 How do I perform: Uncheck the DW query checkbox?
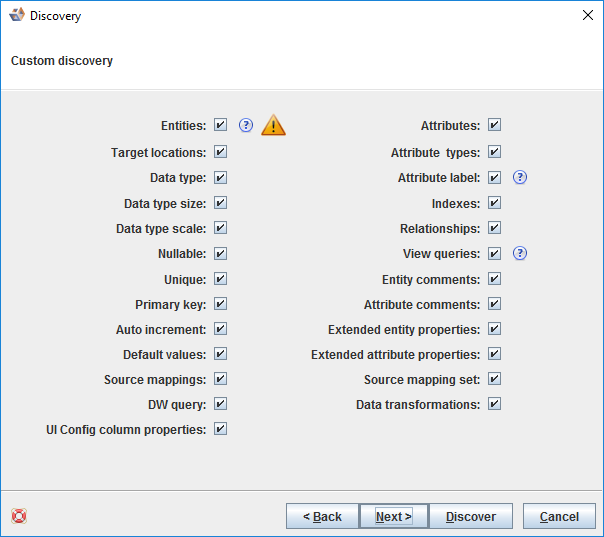221,404
